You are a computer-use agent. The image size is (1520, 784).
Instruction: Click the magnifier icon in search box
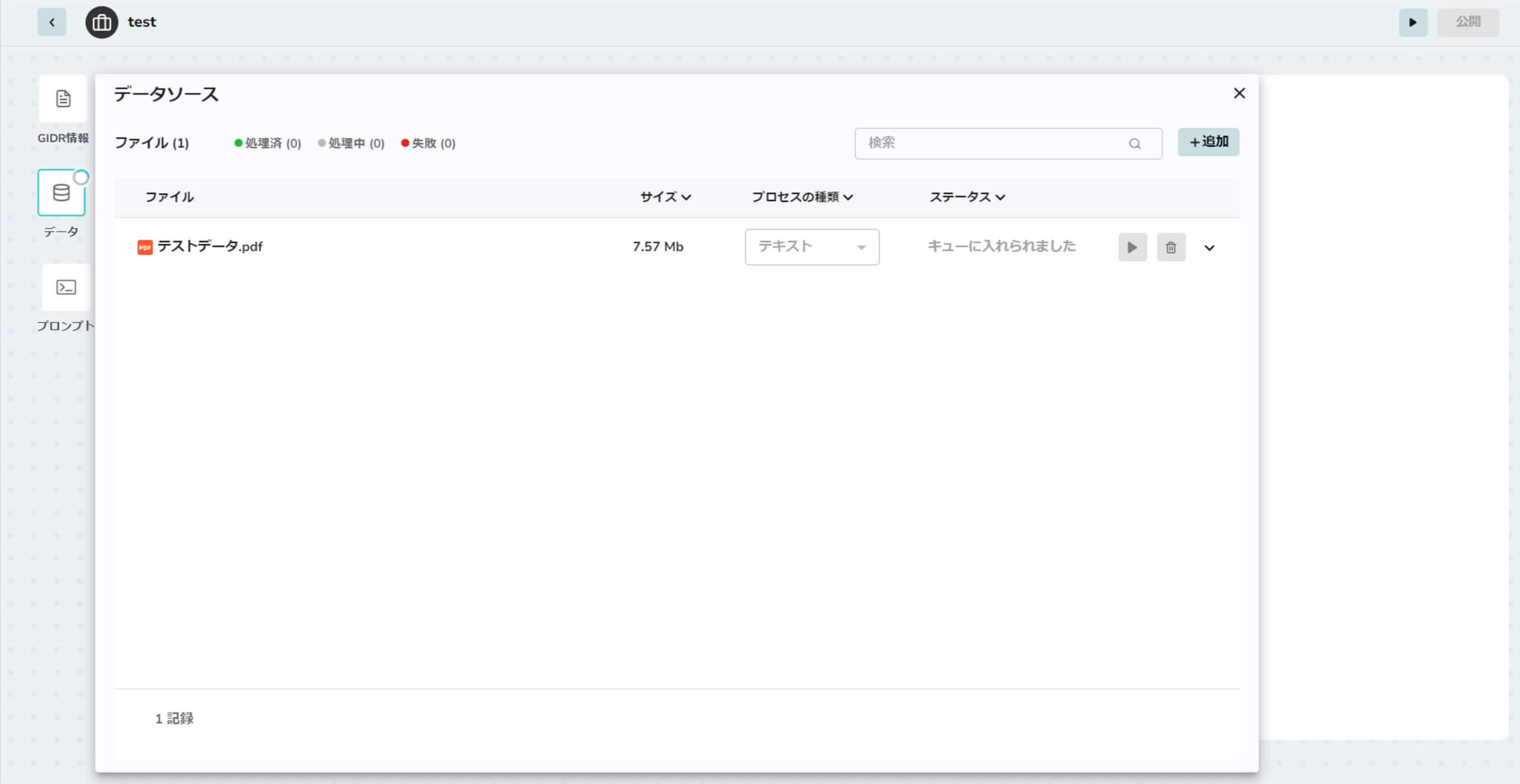1134,144
